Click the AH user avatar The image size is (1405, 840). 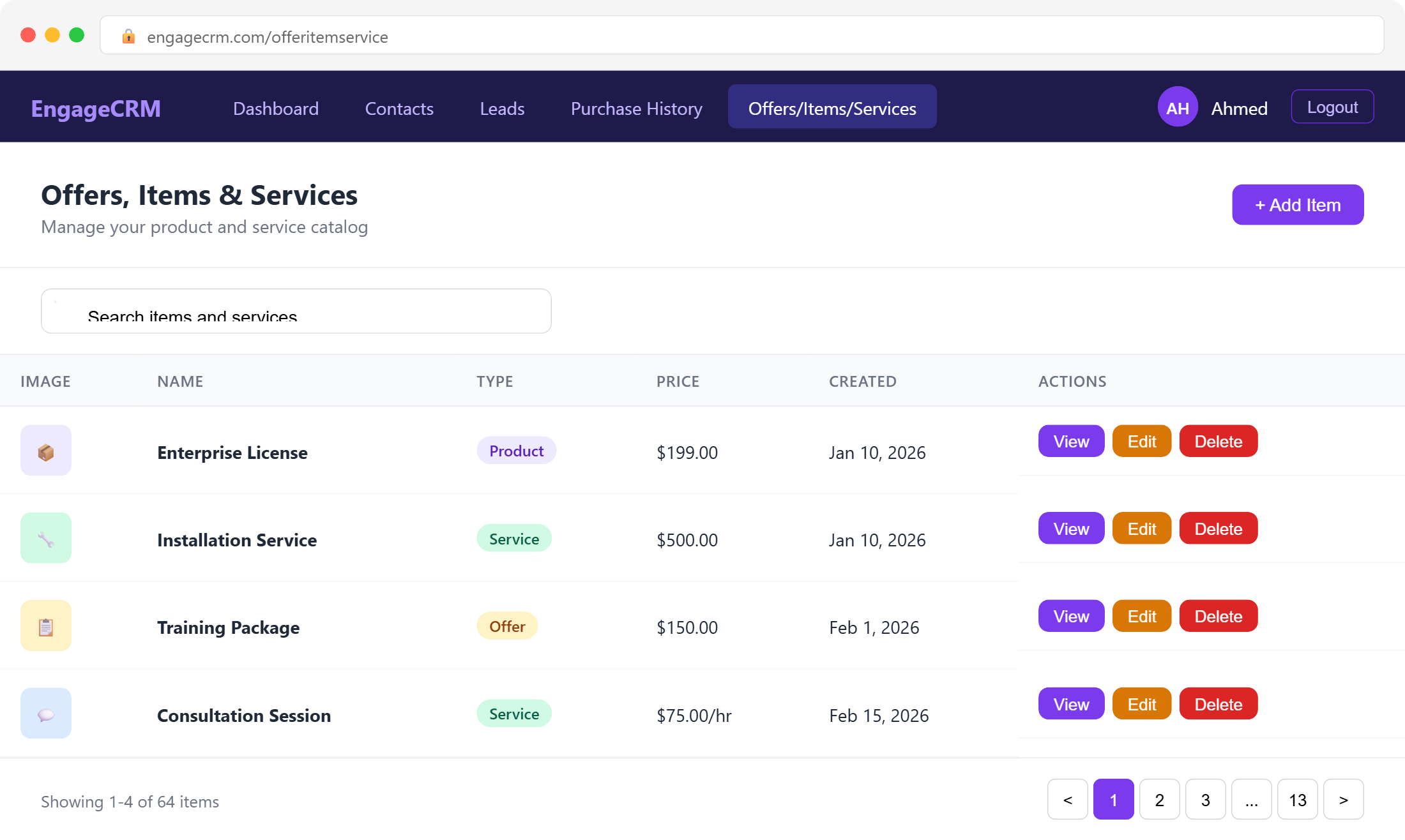pos(1177,108)
